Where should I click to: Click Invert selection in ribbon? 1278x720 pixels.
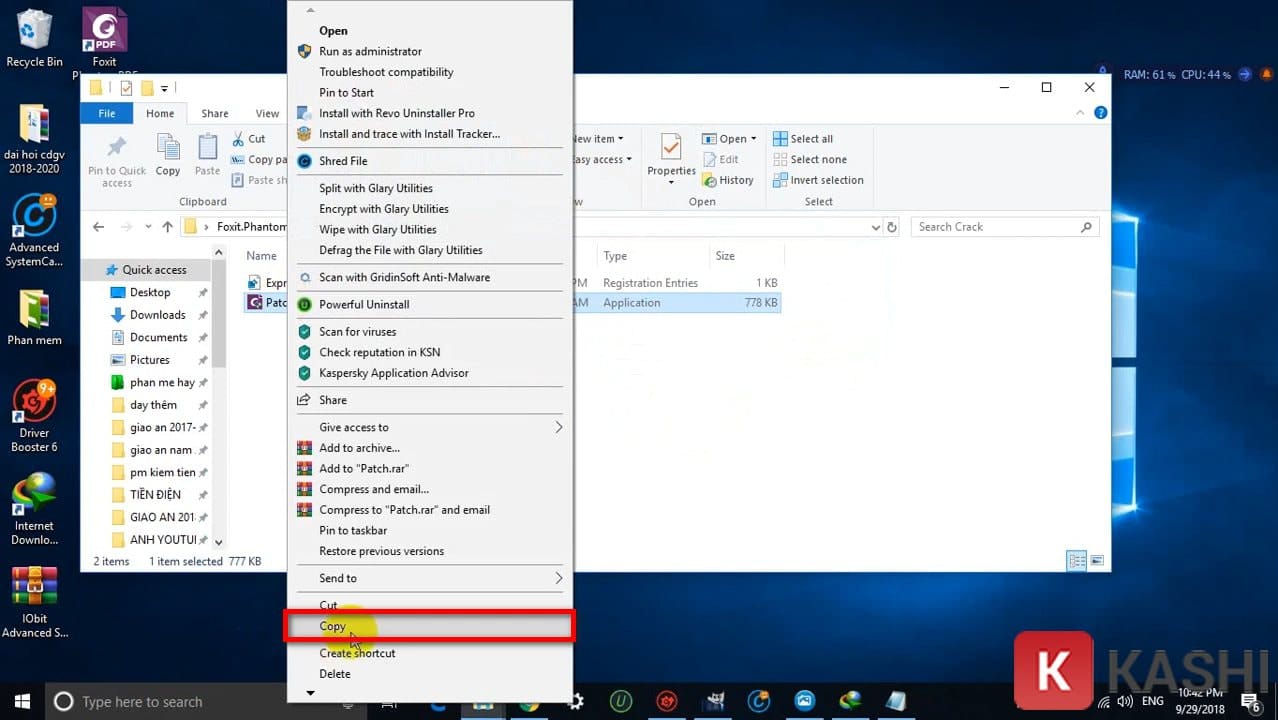(x=825, y=180)
